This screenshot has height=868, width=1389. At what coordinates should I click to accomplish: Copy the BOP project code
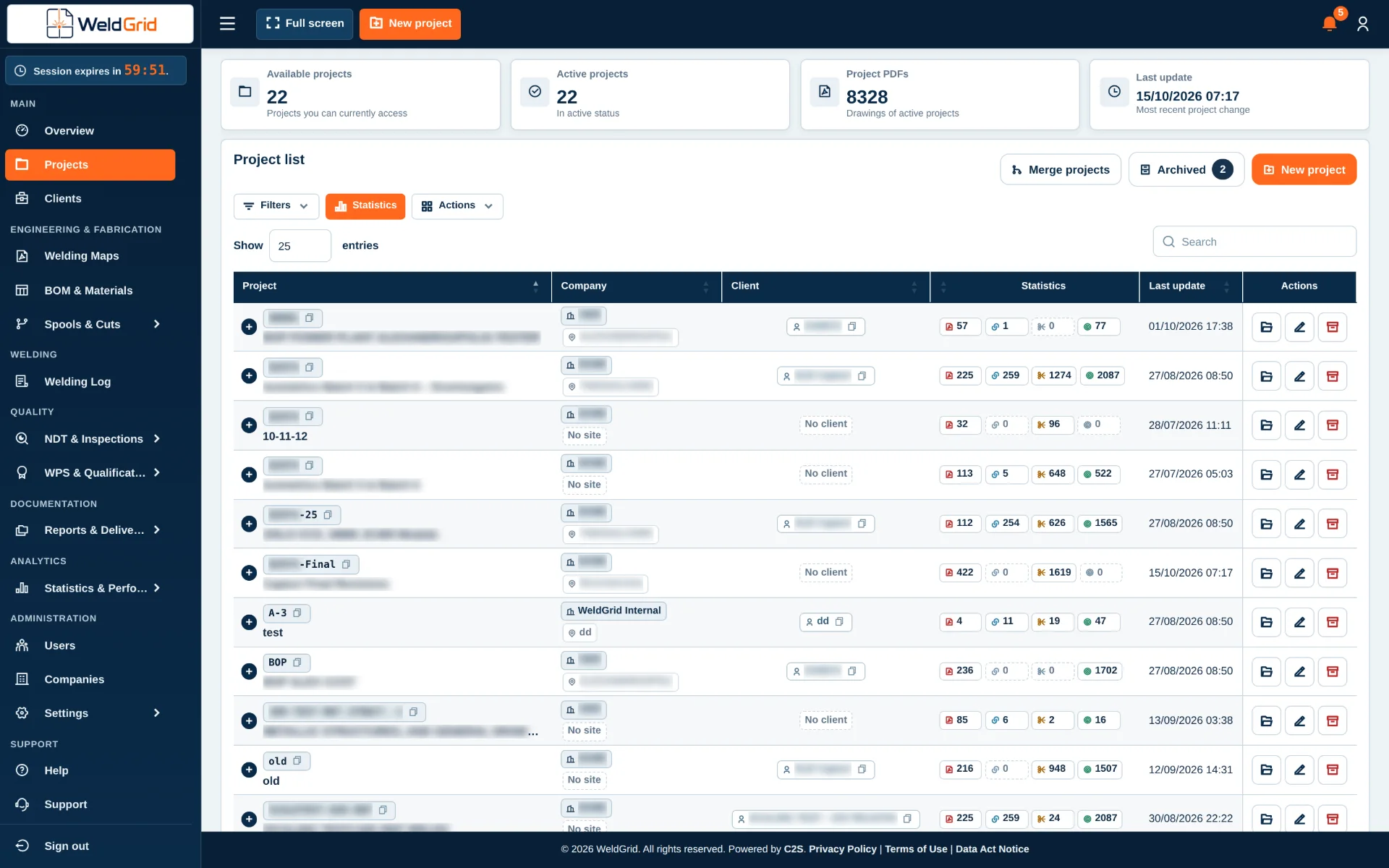[x=297, y=662]
